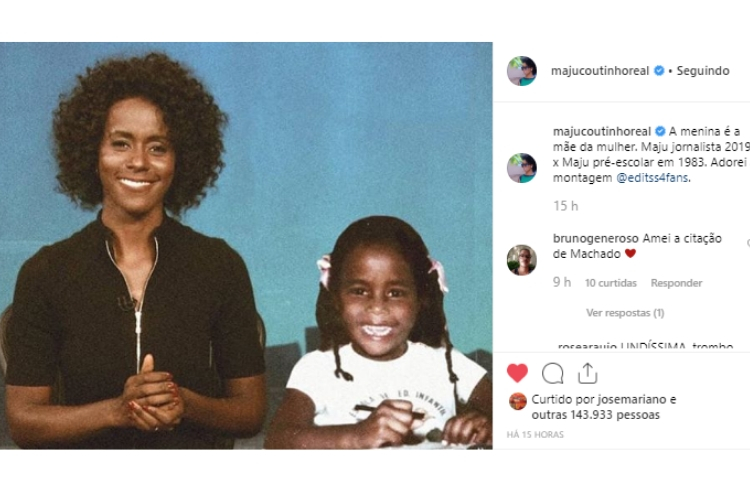Open the comment speech bubble icon
The width and height of the screenshot is (750, 500).
(x=552, y=373)
